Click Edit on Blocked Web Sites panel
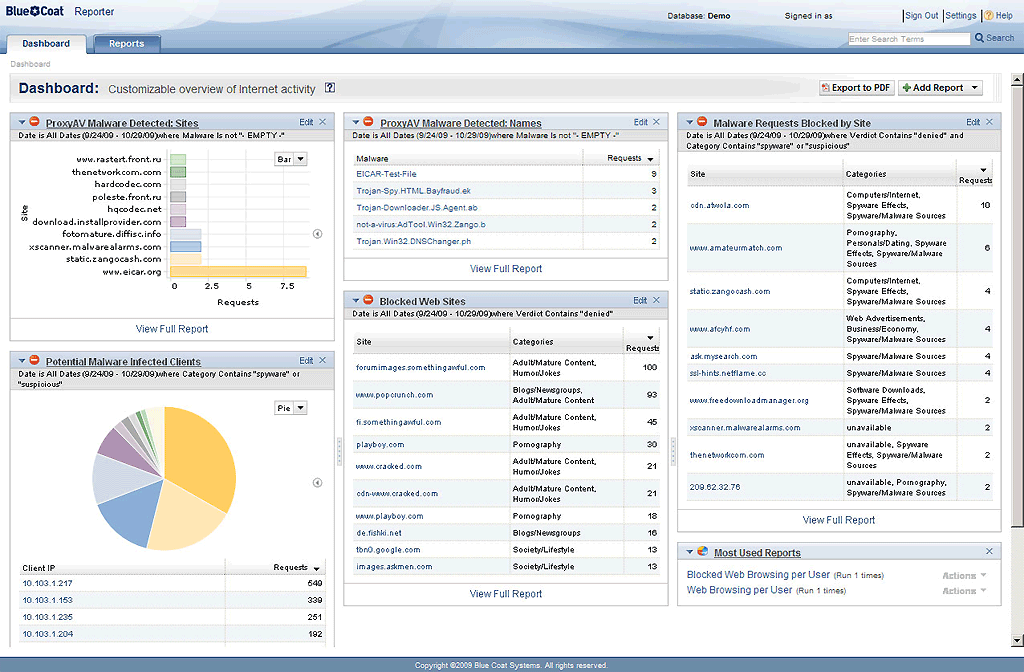Image resolution: width=1024 pixels, height=672 pixels. (640, 300)
